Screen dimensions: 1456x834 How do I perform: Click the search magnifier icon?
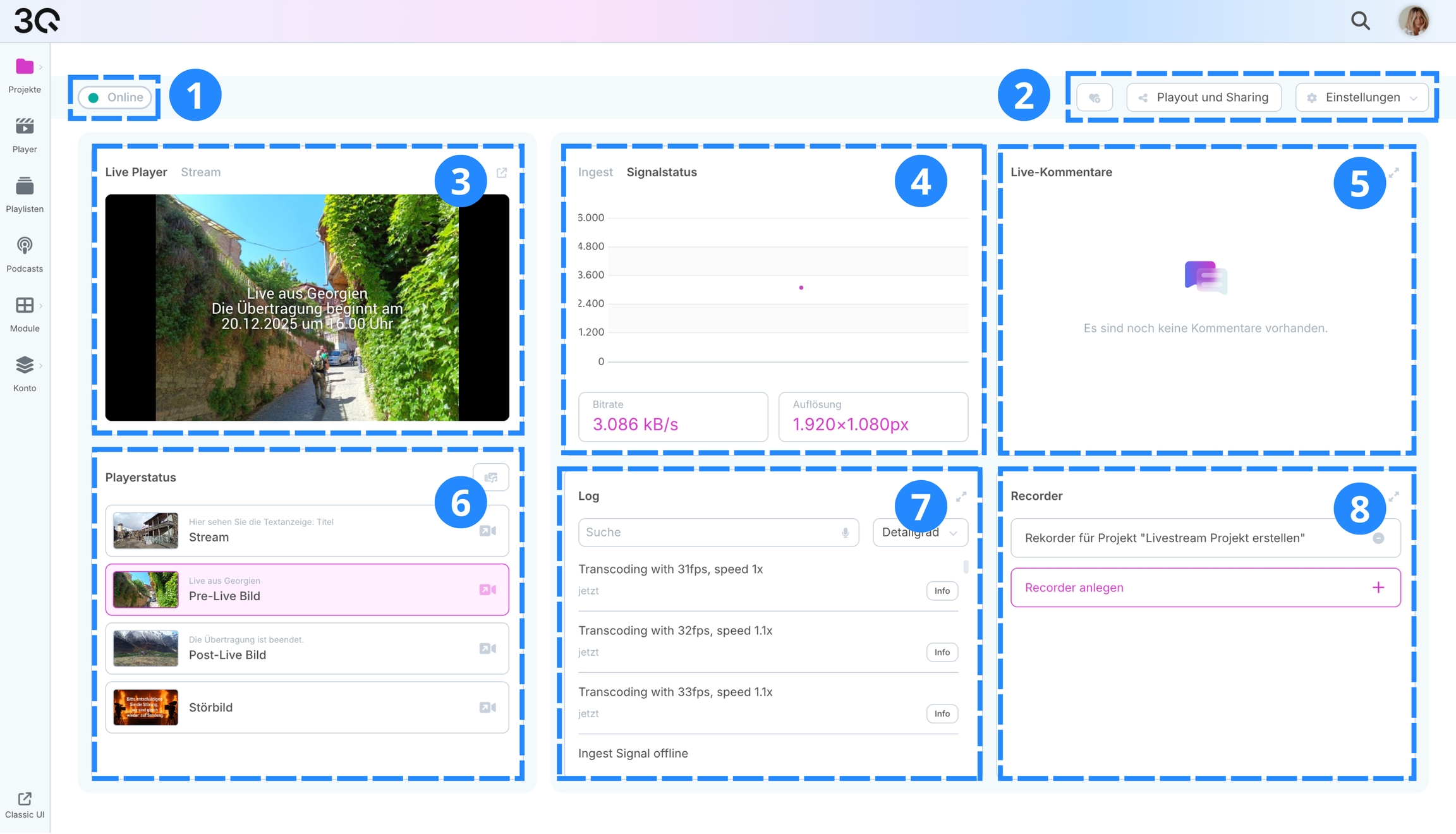1360,21
